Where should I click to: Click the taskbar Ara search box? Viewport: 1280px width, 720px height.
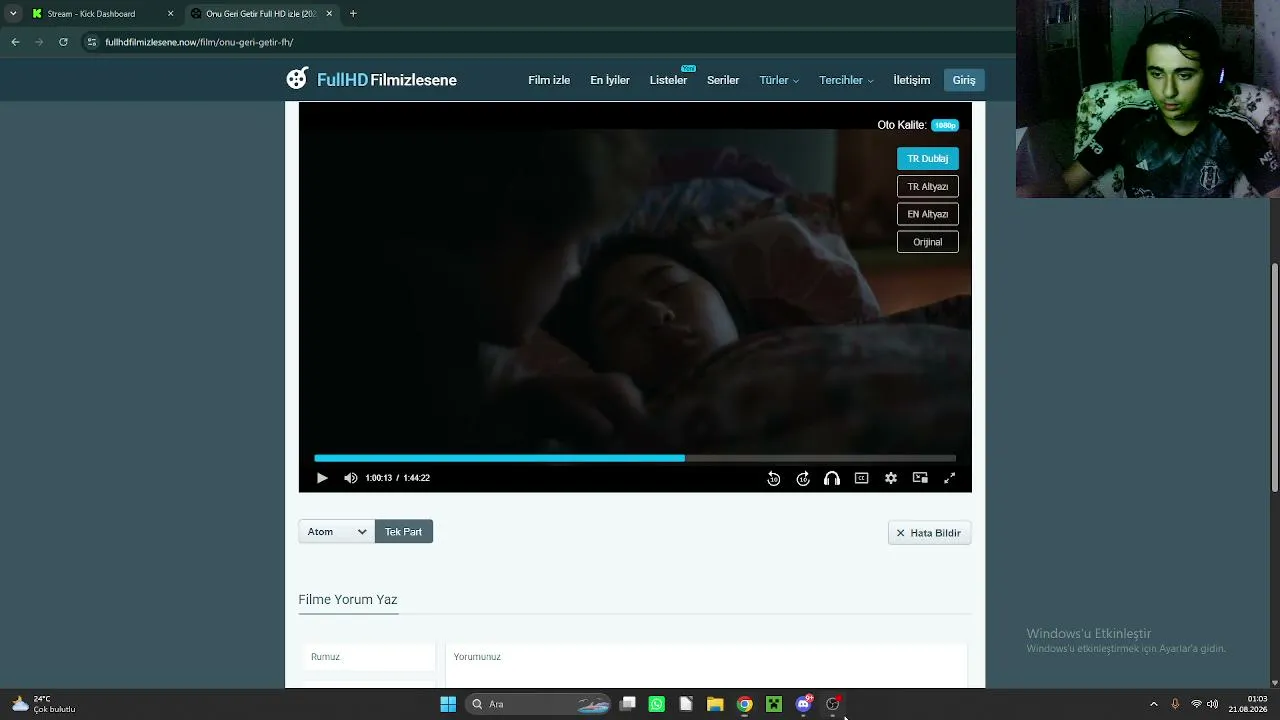539,704
